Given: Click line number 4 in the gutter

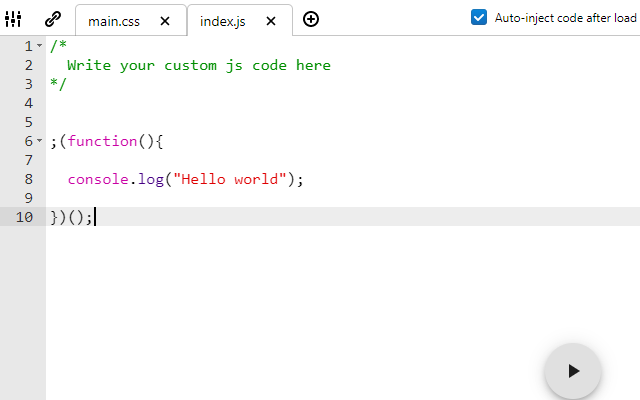Looking at the screenshot, I should [x=29, y=103].
